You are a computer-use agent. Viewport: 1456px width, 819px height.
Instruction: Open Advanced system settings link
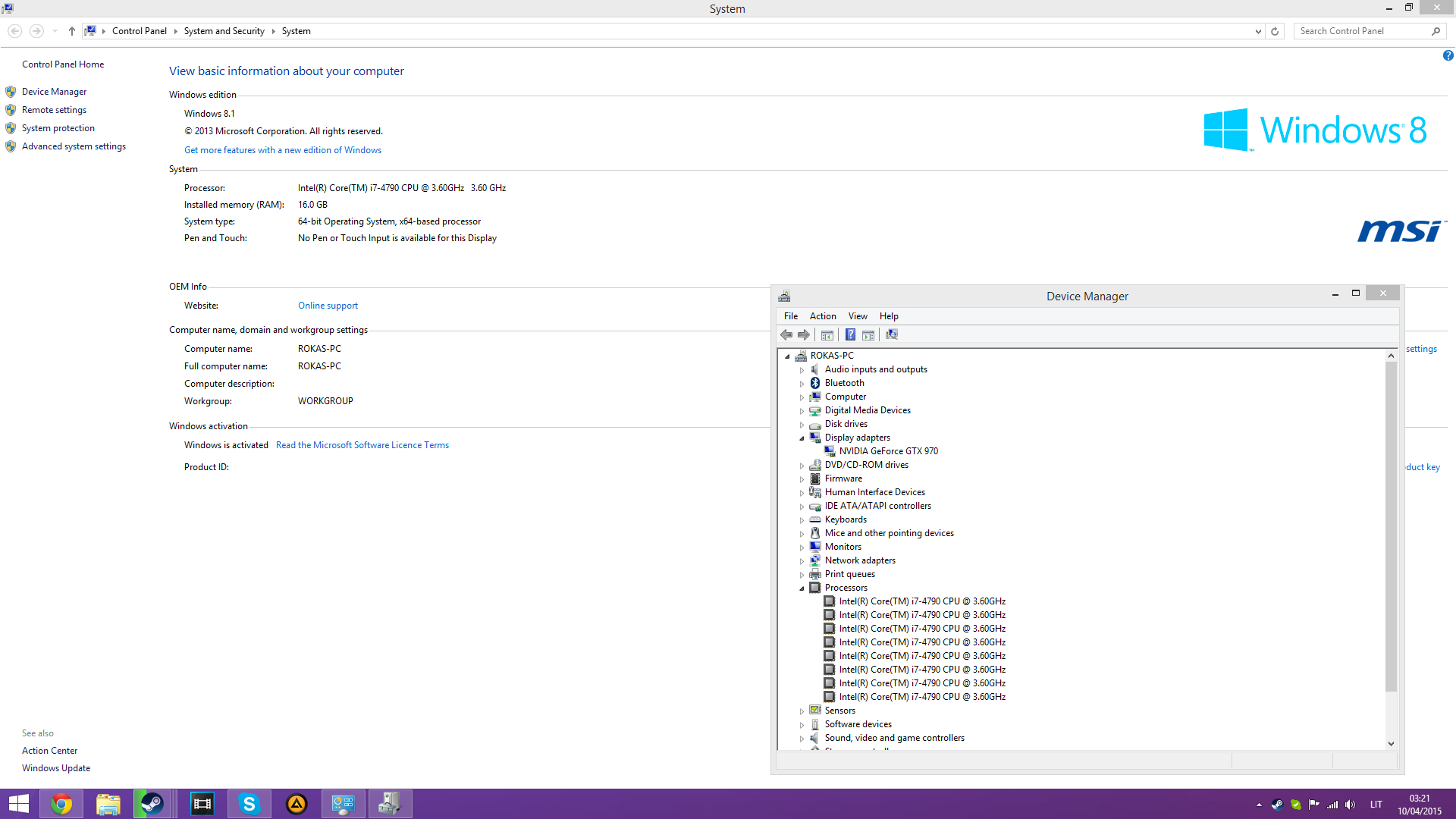[x=74, y=146]
